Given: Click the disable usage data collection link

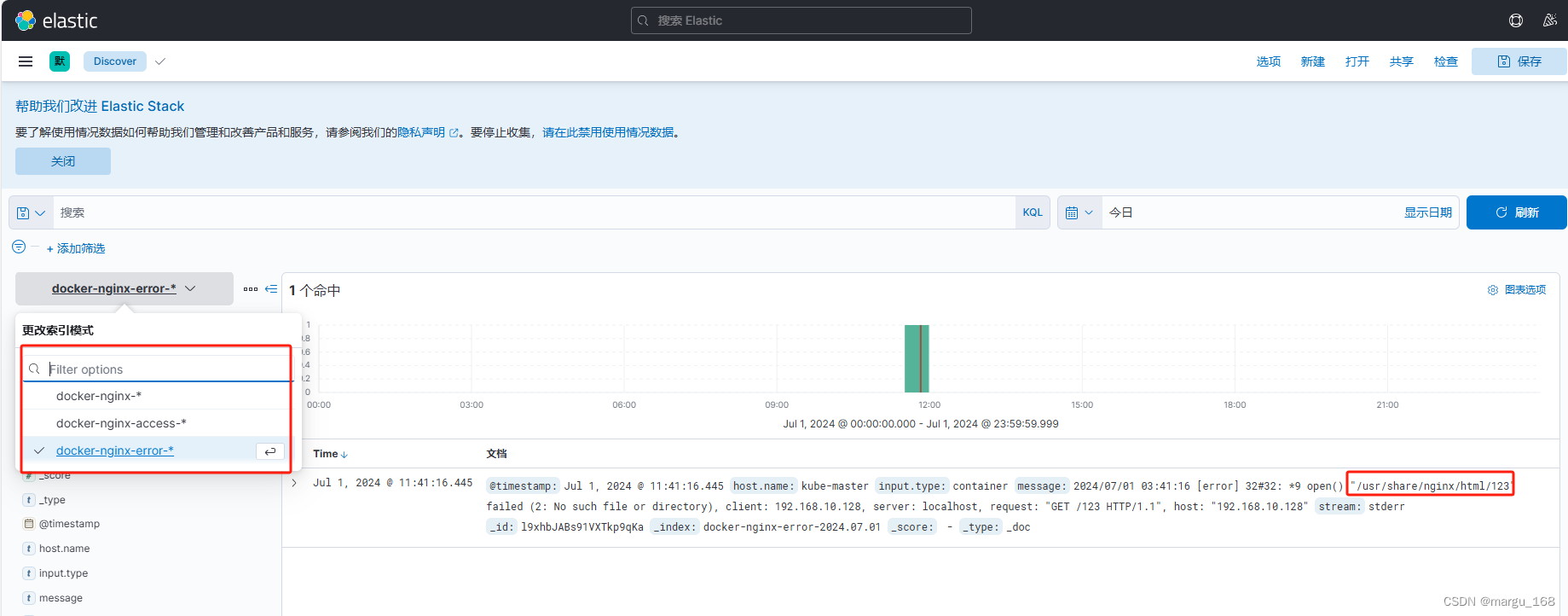Looking at the screenshot, I should [608, 132].
